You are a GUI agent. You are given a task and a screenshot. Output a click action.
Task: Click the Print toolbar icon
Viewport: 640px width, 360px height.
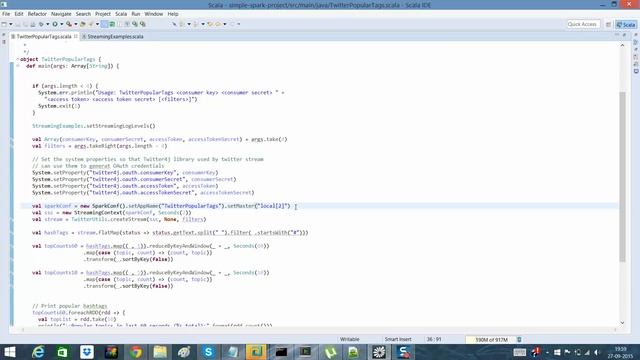pos(33,24)
